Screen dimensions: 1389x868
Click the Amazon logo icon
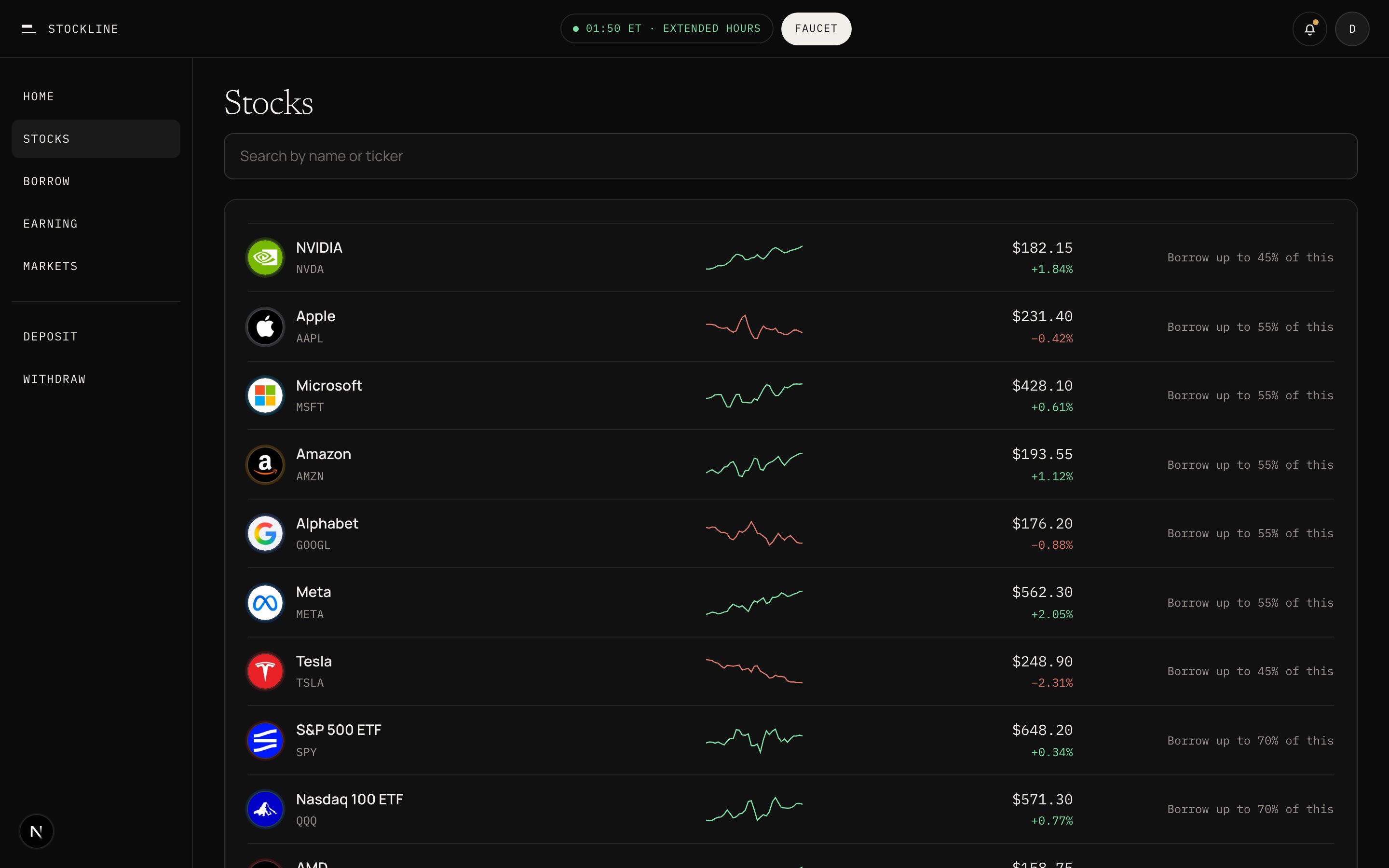click(265, 464)
